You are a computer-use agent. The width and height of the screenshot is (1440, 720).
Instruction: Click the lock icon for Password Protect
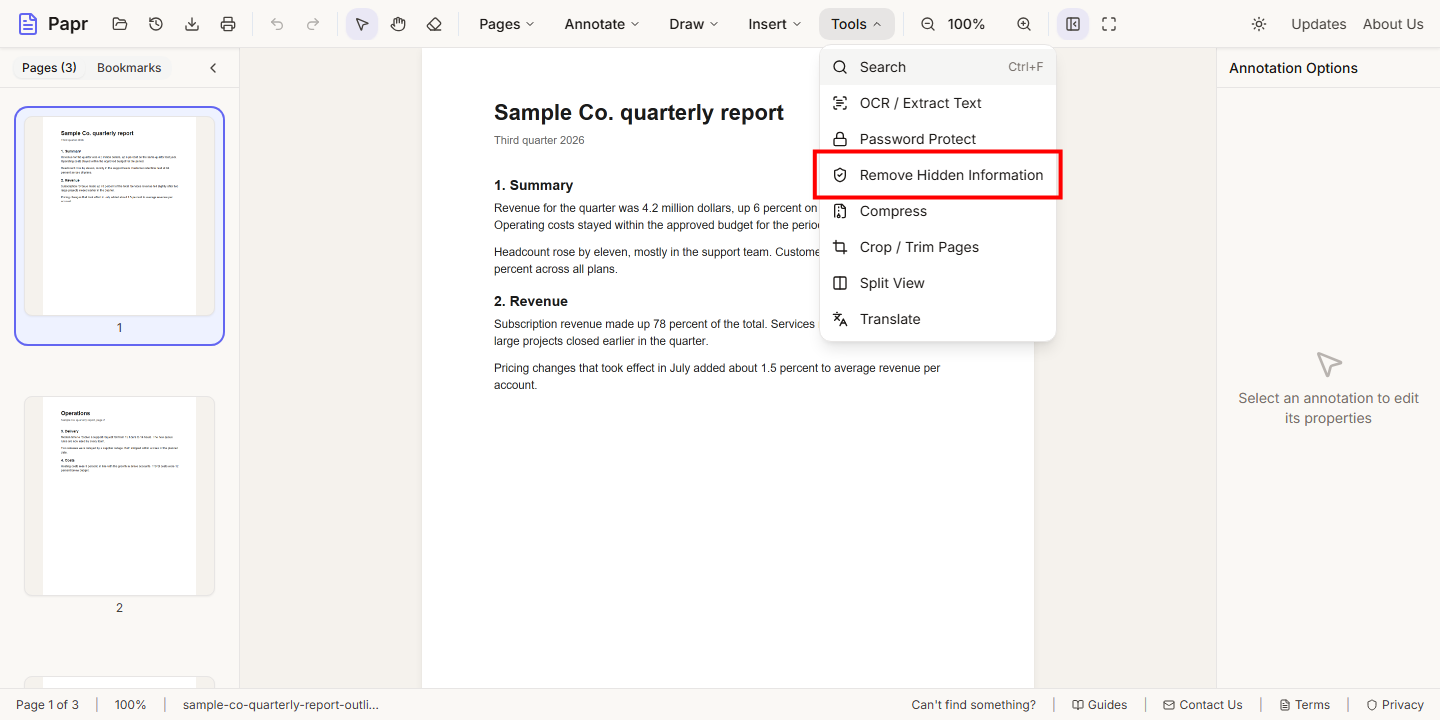tap(840, 139)
